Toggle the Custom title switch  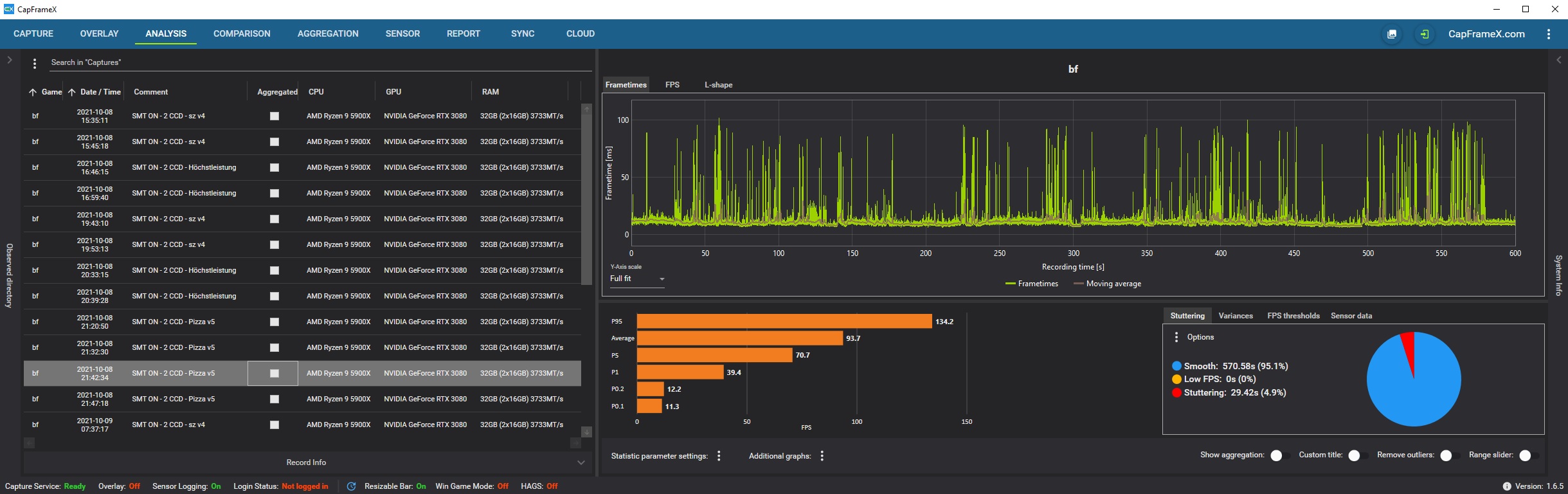1357,455
